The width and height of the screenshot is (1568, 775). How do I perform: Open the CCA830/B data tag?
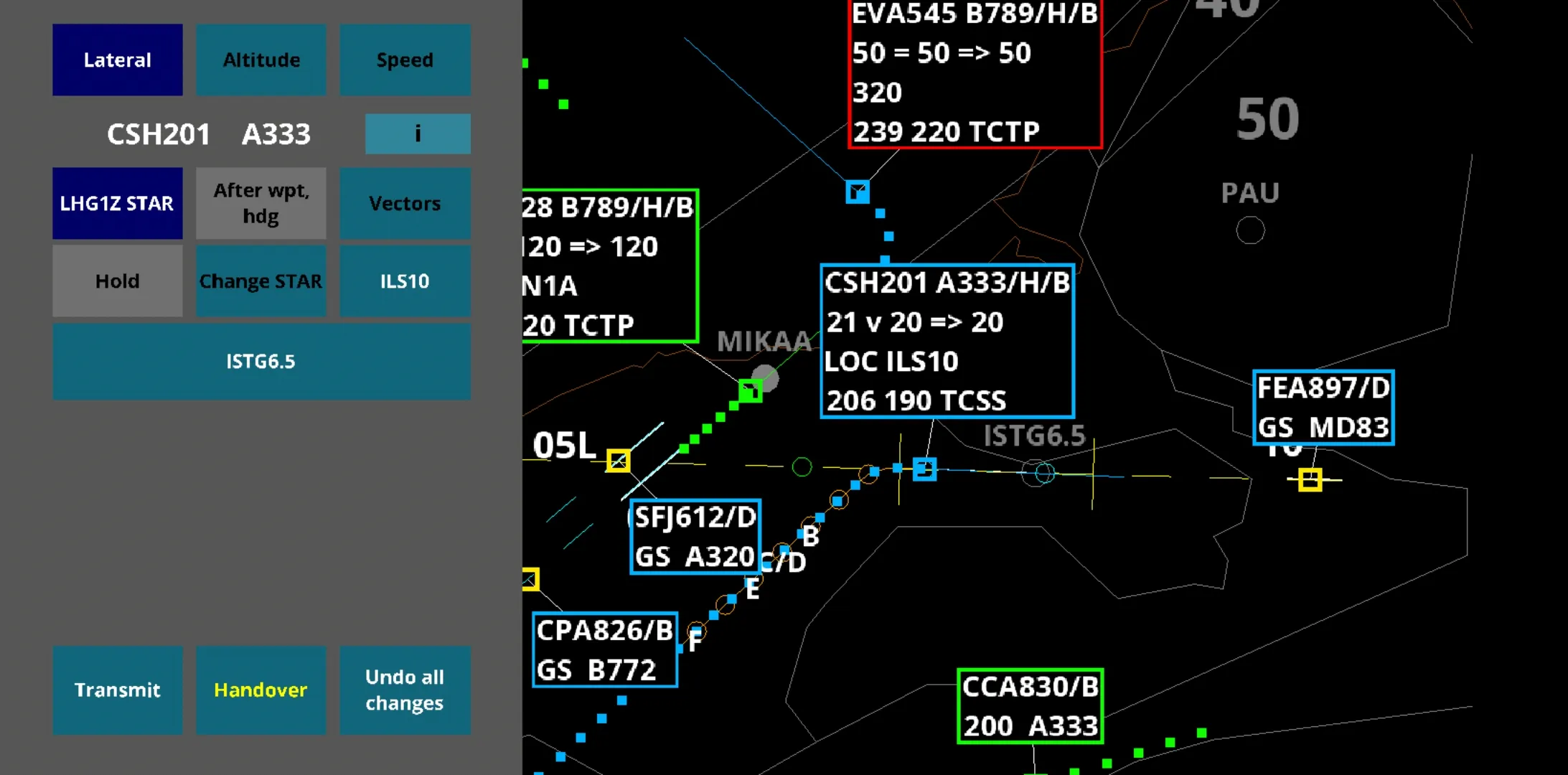point(1030,706)
